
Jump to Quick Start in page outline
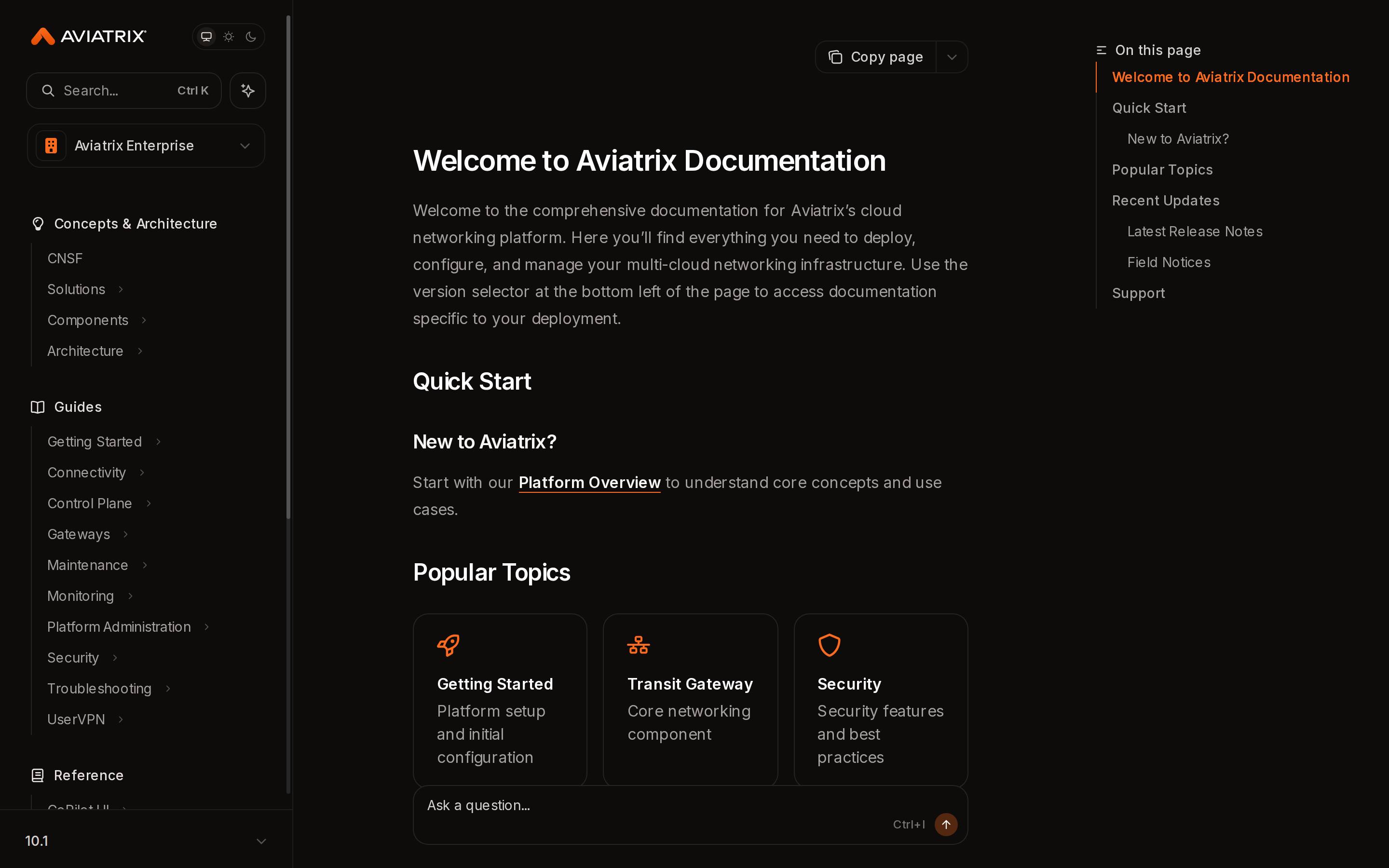(x=1148, y=108)
